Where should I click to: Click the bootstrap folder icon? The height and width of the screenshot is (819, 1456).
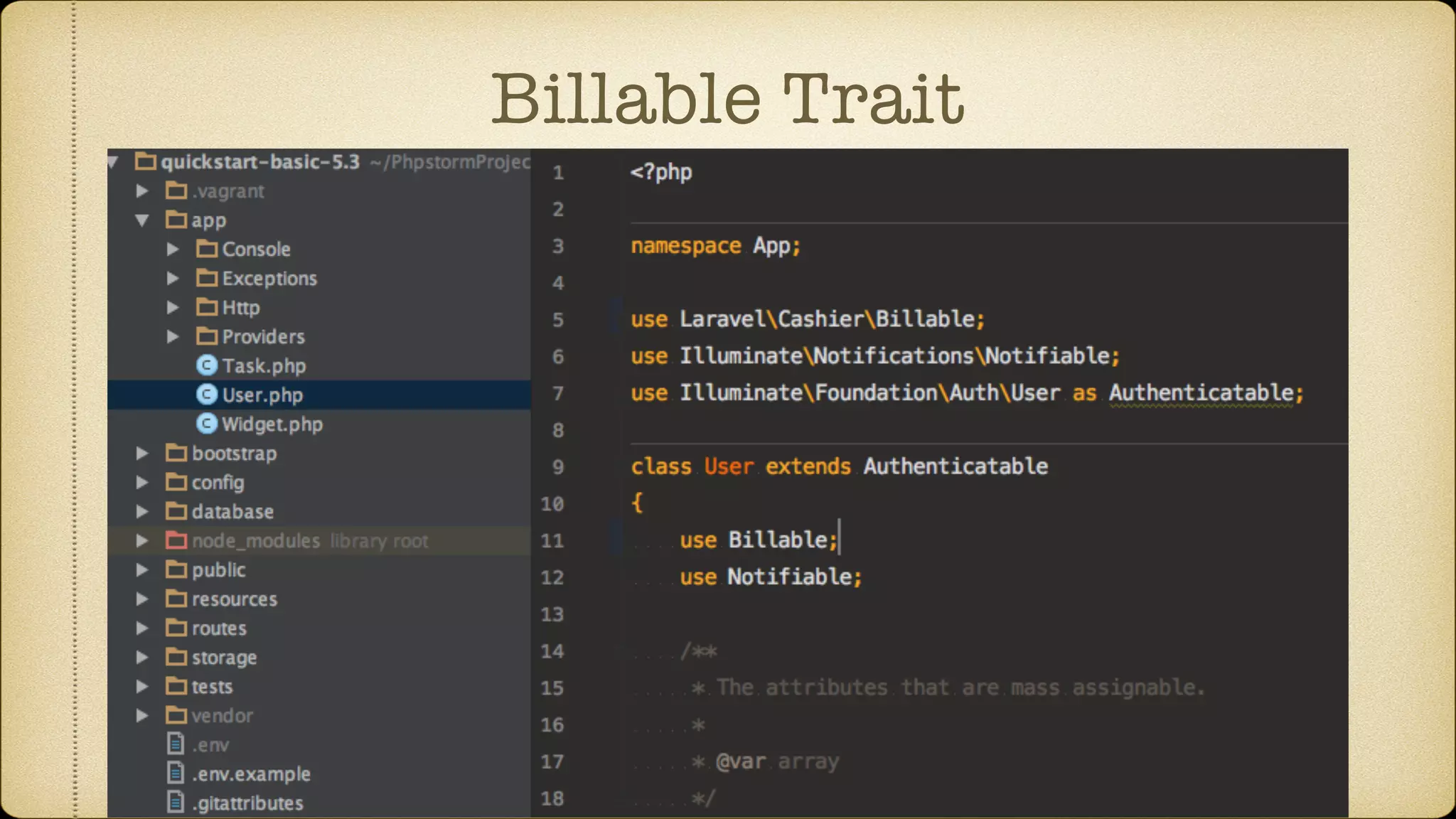click(176, 453)
